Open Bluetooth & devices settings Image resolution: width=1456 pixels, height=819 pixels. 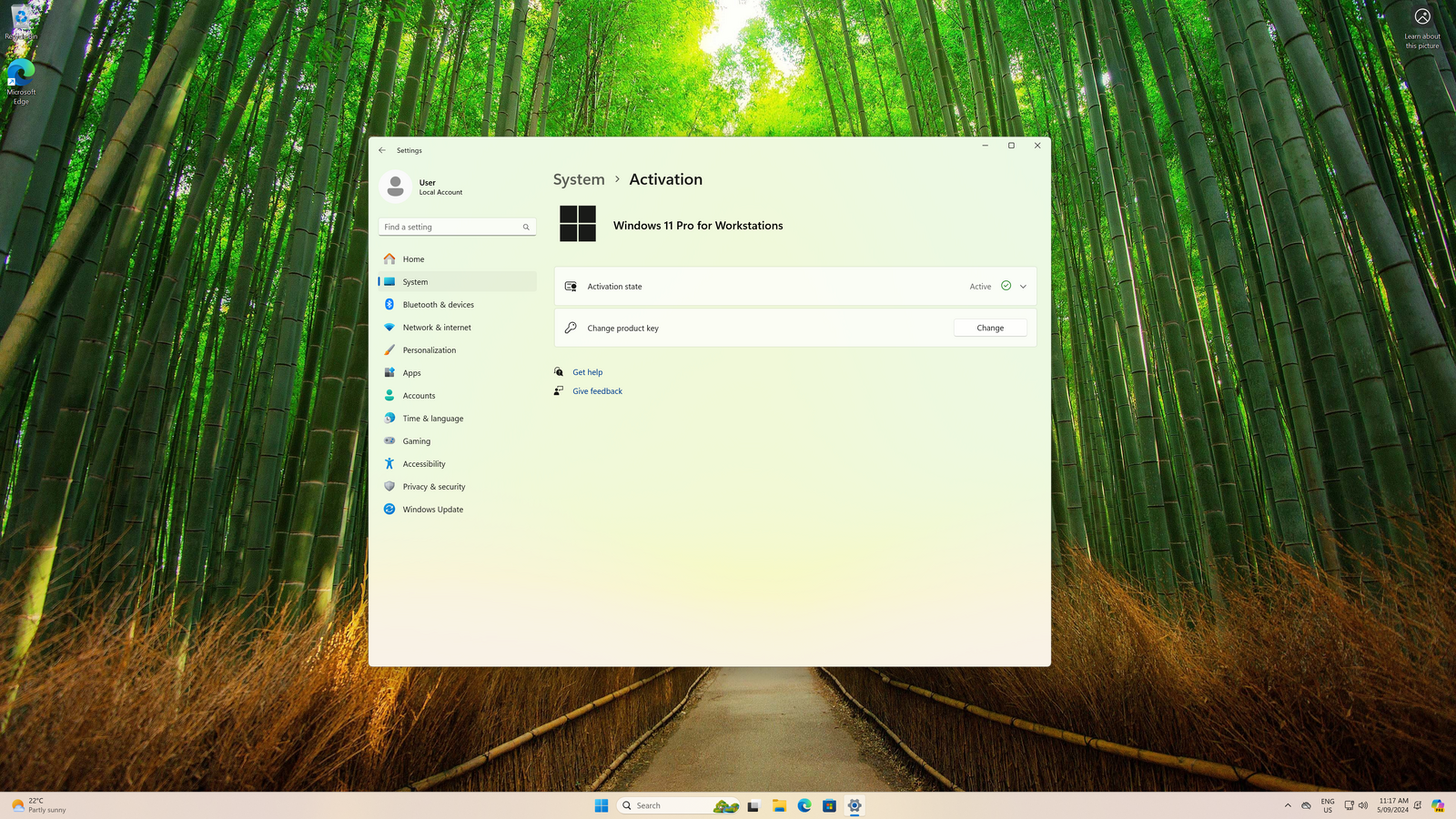pos(457,305)
